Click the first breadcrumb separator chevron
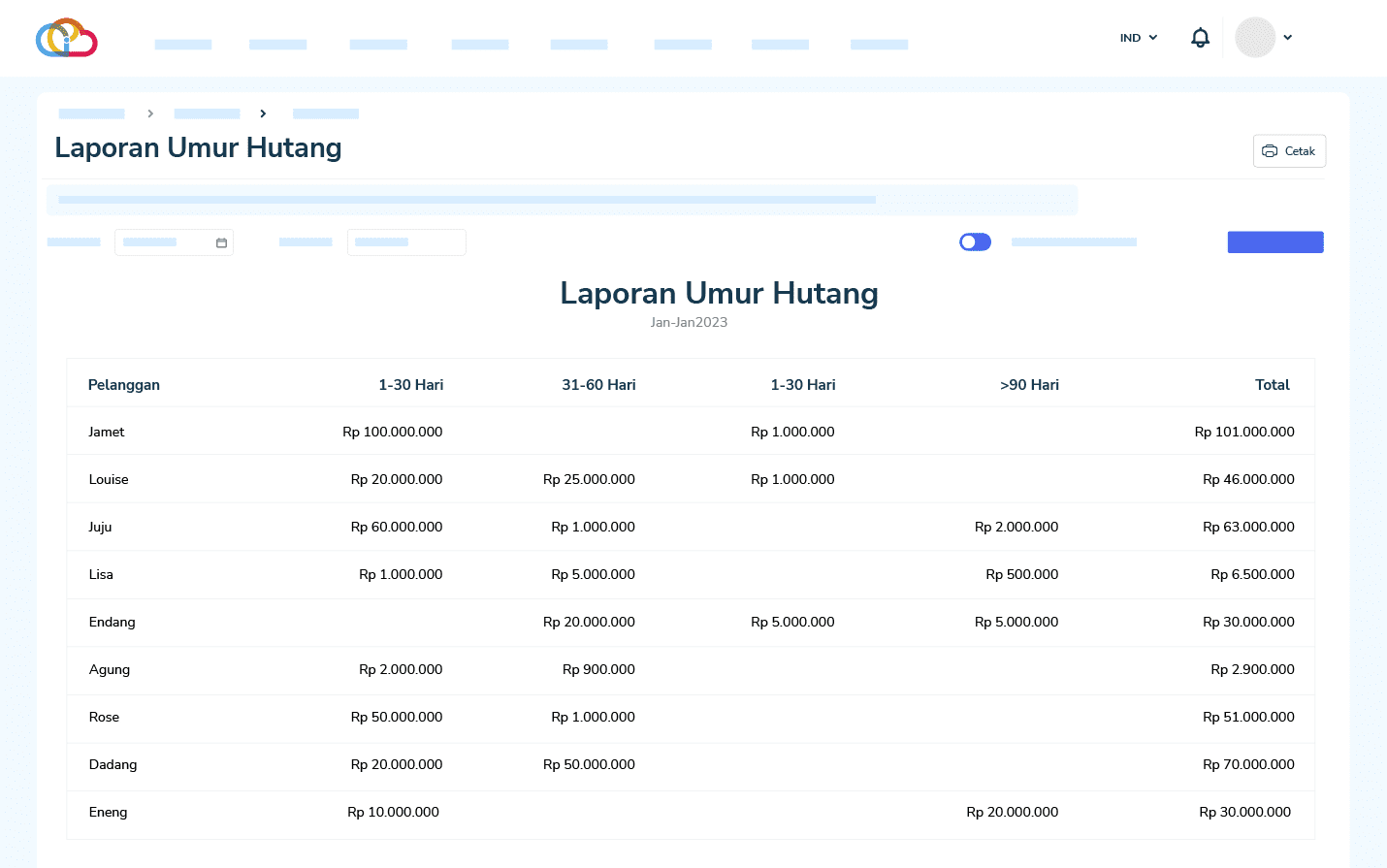The width and height of the screenshot is (1387, 868). 150,113
